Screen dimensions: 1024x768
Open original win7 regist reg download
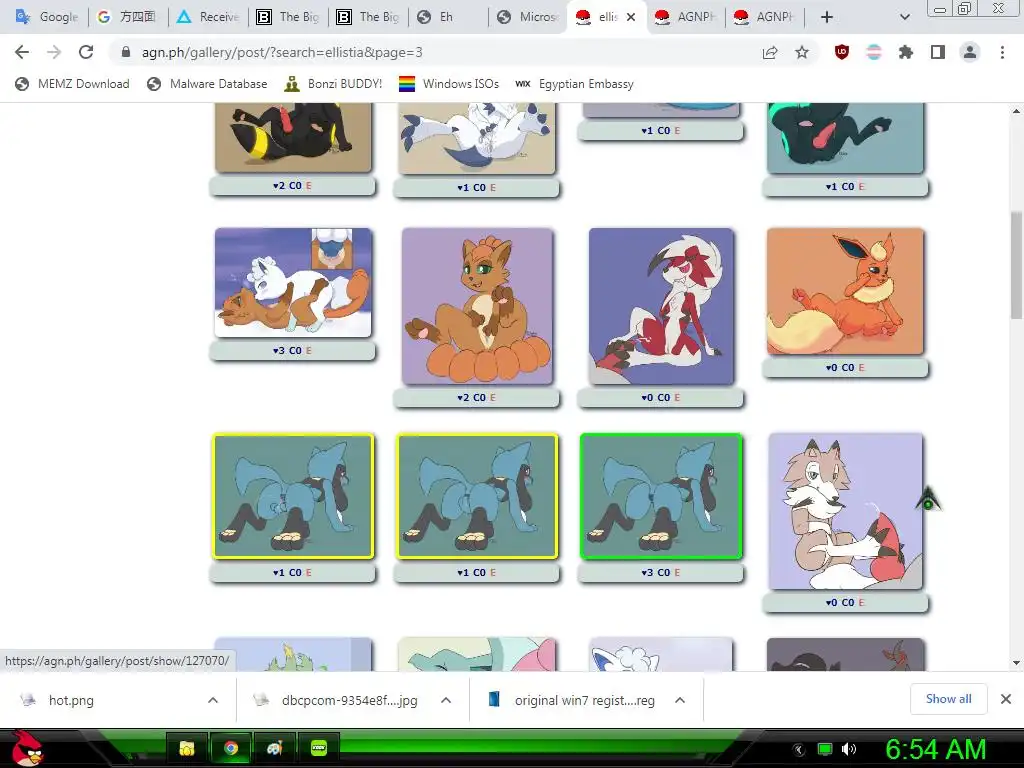[584, 700]
